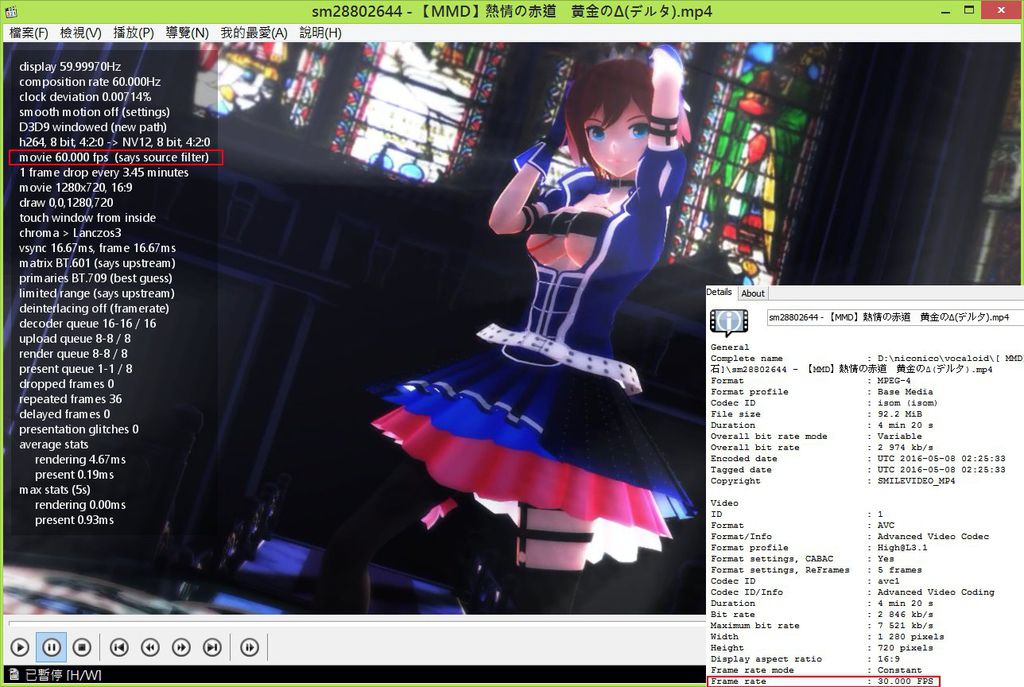Click 'Format profile : High@L3.1' row
Viewport: 1024px width, 687px height.
818,548
